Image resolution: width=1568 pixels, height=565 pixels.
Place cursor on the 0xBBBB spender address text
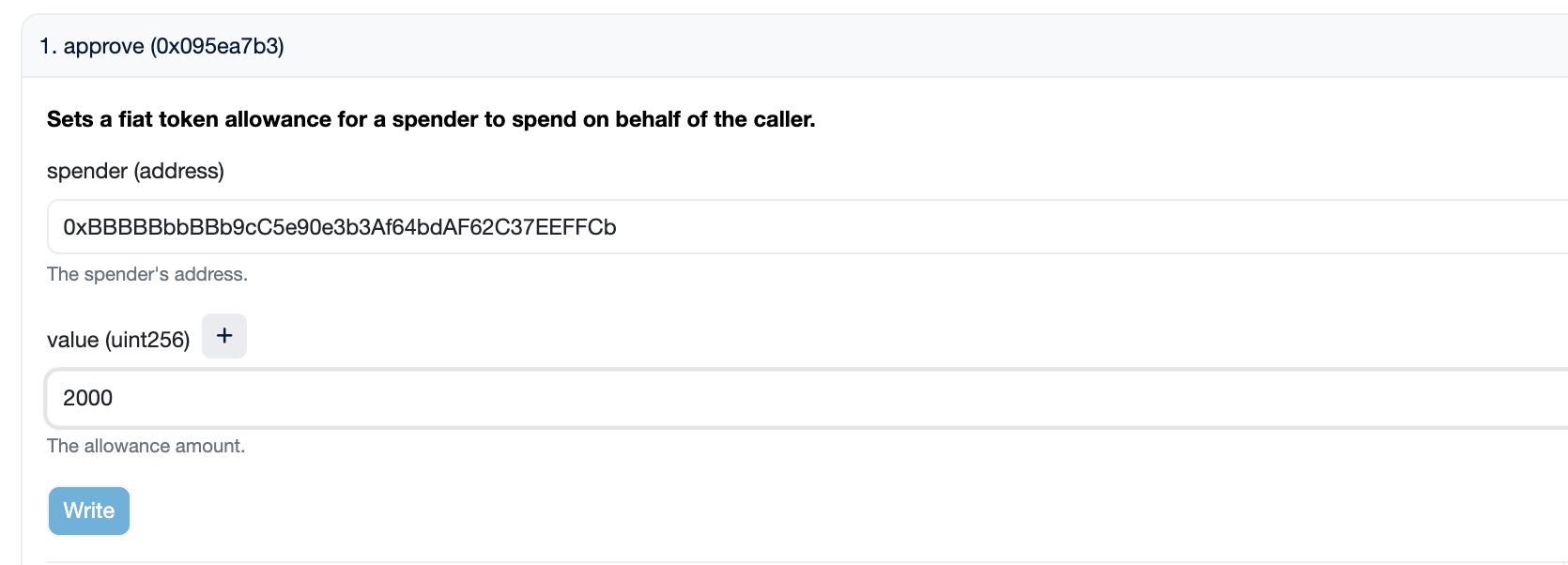pos(339,227)
